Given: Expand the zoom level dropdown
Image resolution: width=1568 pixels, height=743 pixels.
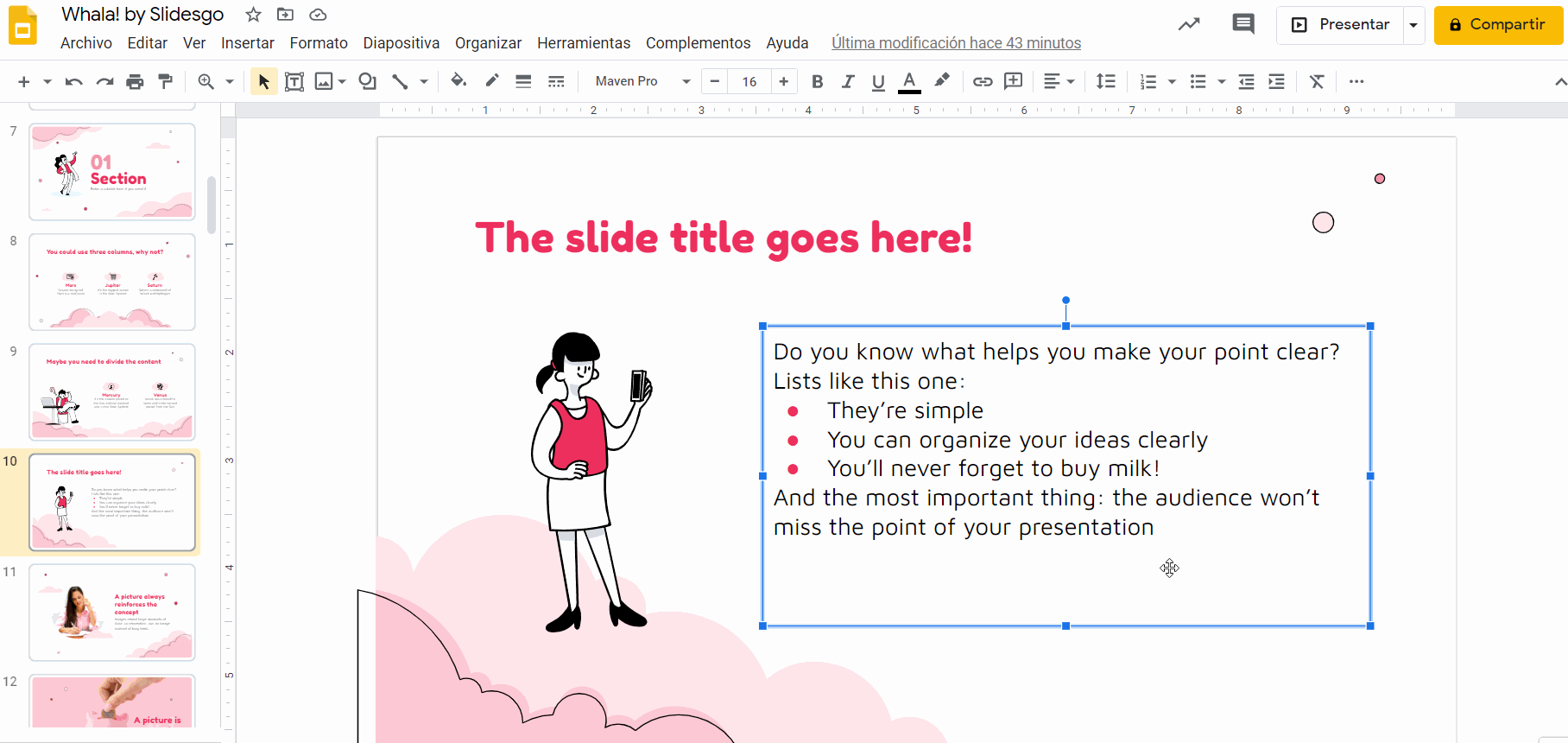Looking at the screenshot, I should click(230, 81).
